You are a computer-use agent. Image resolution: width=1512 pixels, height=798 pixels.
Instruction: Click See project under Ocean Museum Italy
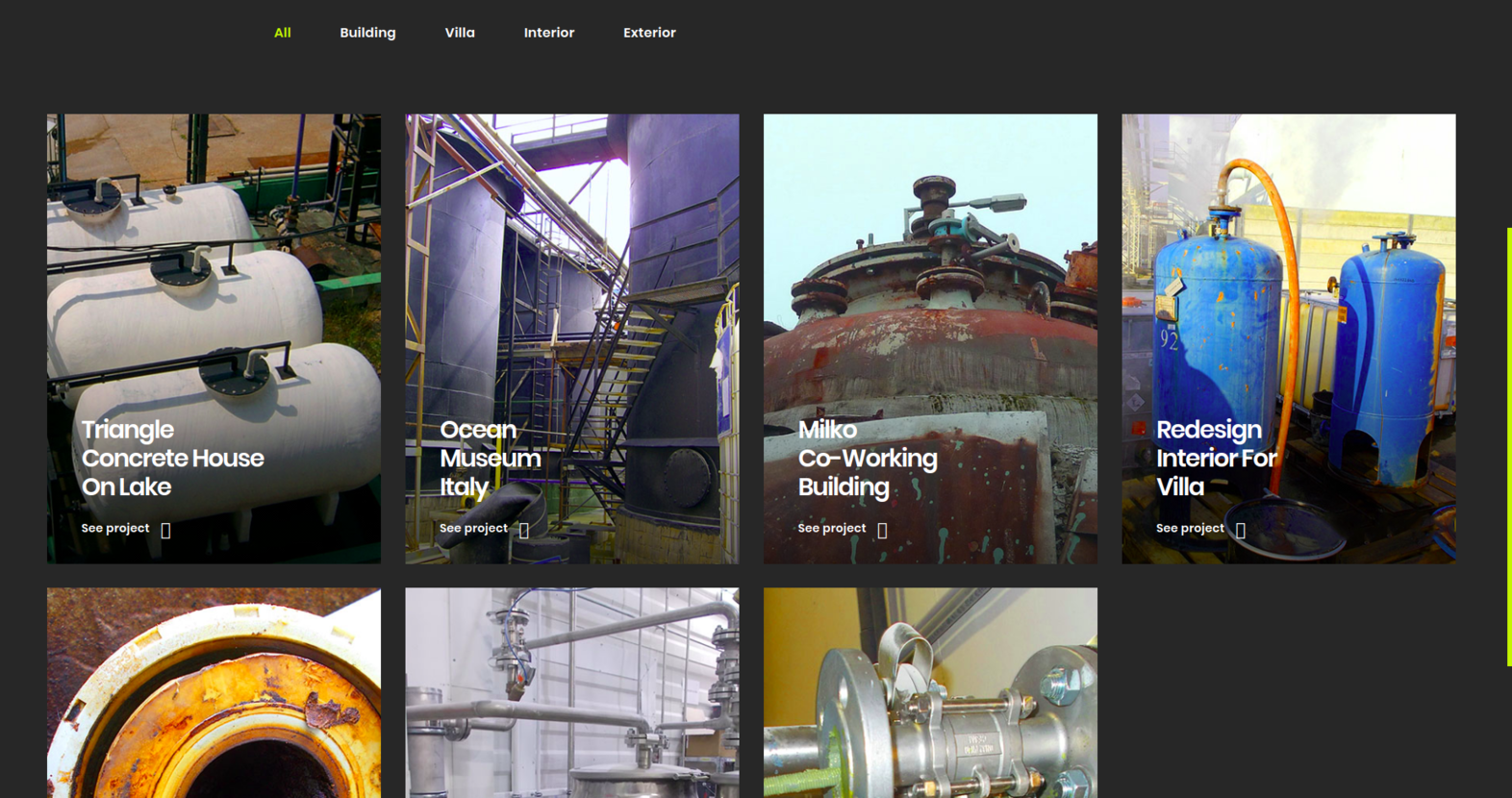pos(473,528)
